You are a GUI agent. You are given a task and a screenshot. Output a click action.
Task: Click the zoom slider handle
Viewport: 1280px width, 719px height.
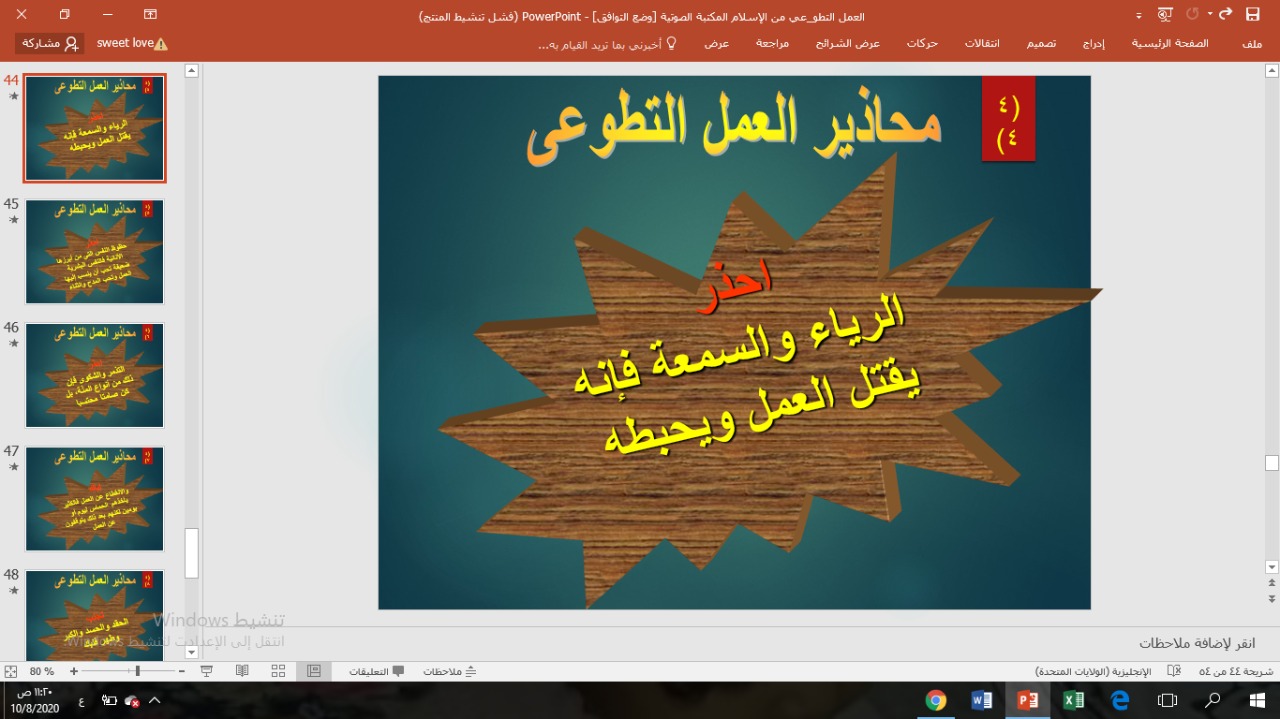[137, 671]
